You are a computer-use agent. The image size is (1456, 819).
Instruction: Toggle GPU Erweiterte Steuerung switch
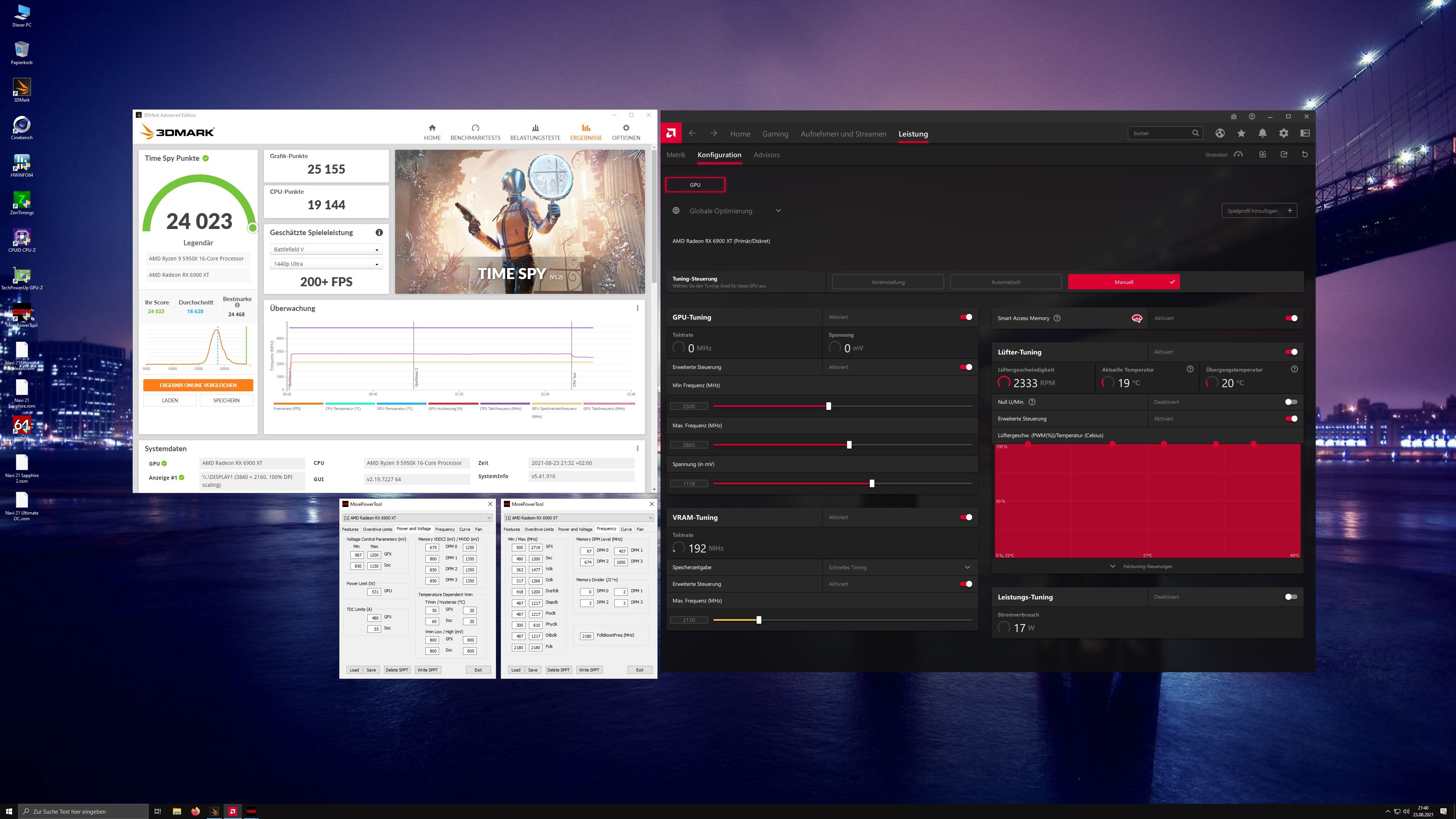pos(966,367)
